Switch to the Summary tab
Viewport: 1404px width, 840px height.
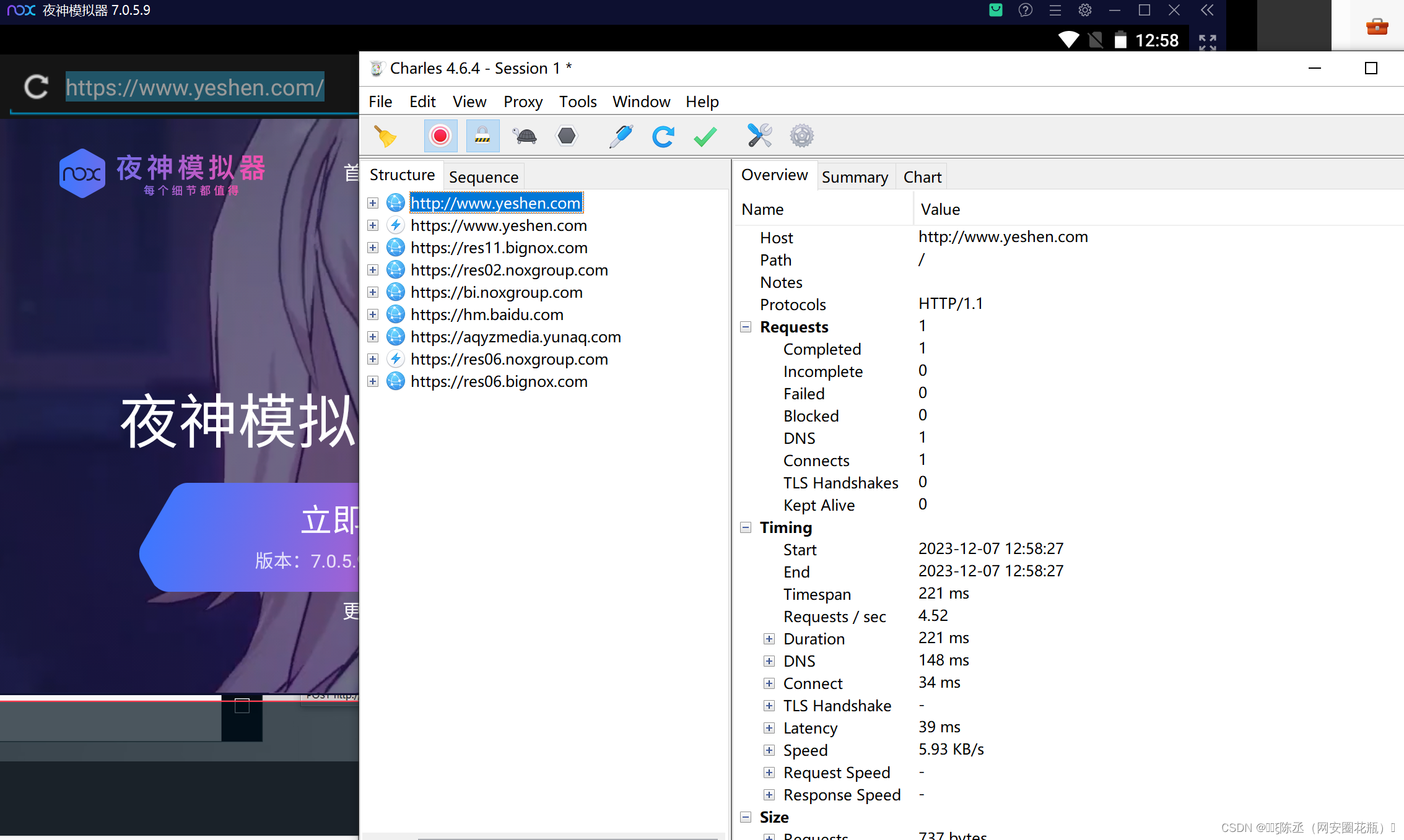pos(855,177)
